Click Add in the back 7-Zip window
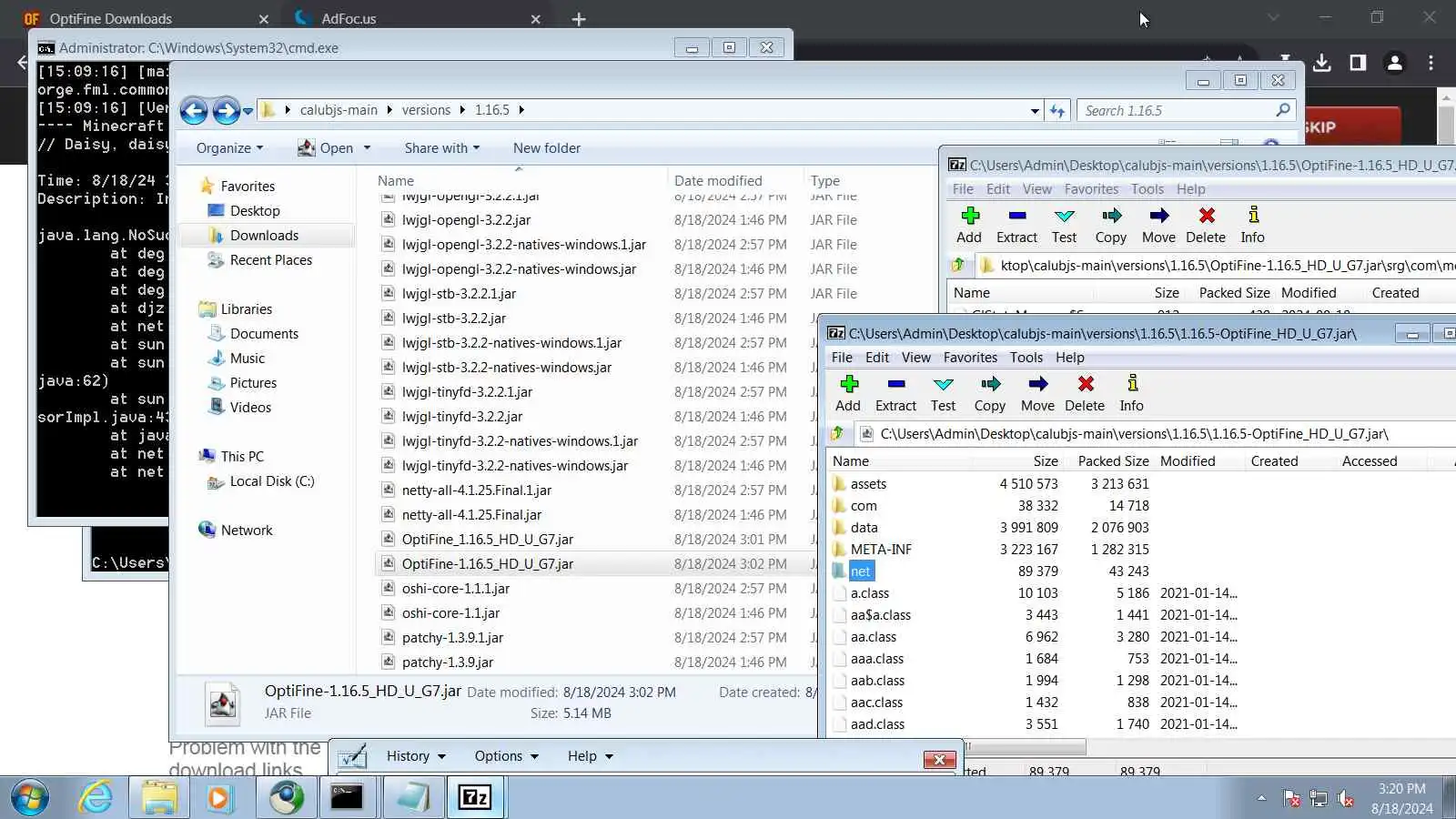 tap(969, 225)
